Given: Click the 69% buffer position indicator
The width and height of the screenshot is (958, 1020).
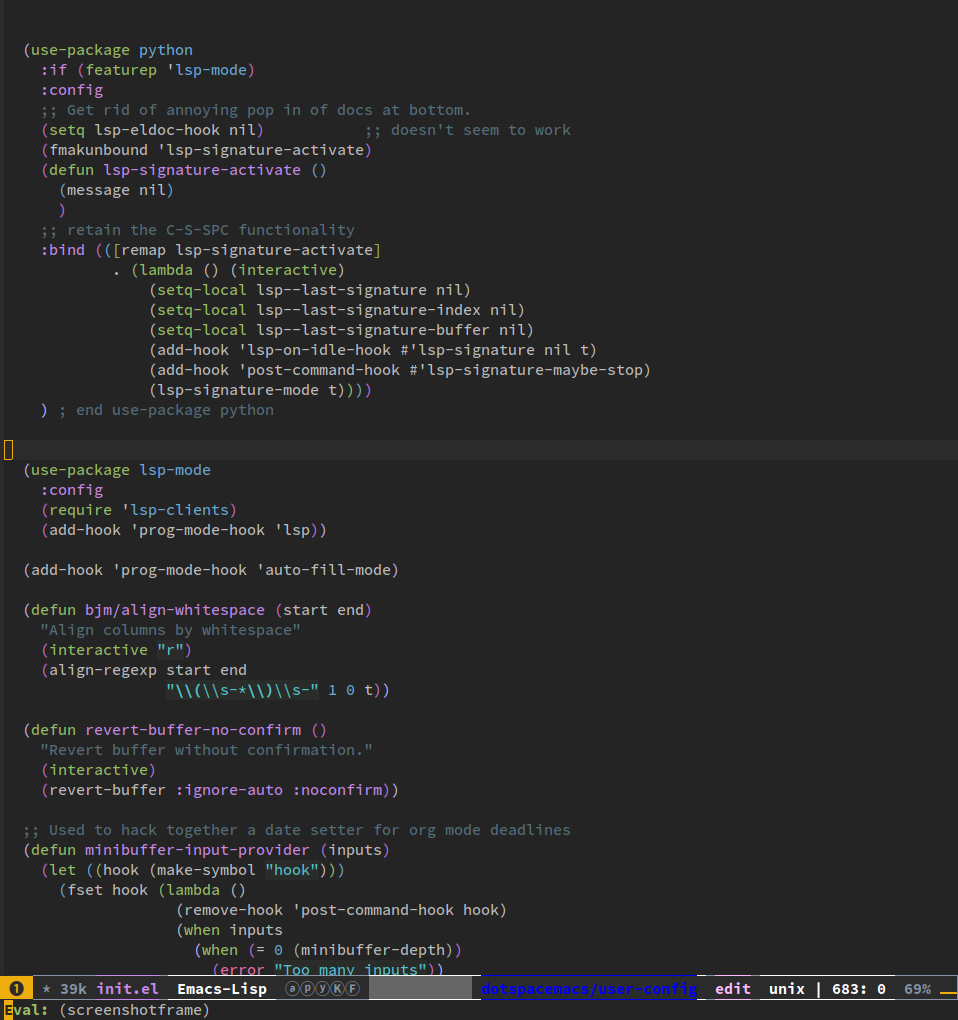Looking at the screenshot, I should click(917, 989).
